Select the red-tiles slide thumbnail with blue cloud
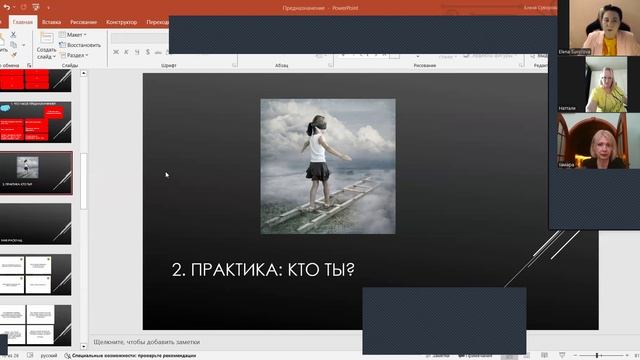Viewport: 640px width, 360px height. click(x=36, y=122)
